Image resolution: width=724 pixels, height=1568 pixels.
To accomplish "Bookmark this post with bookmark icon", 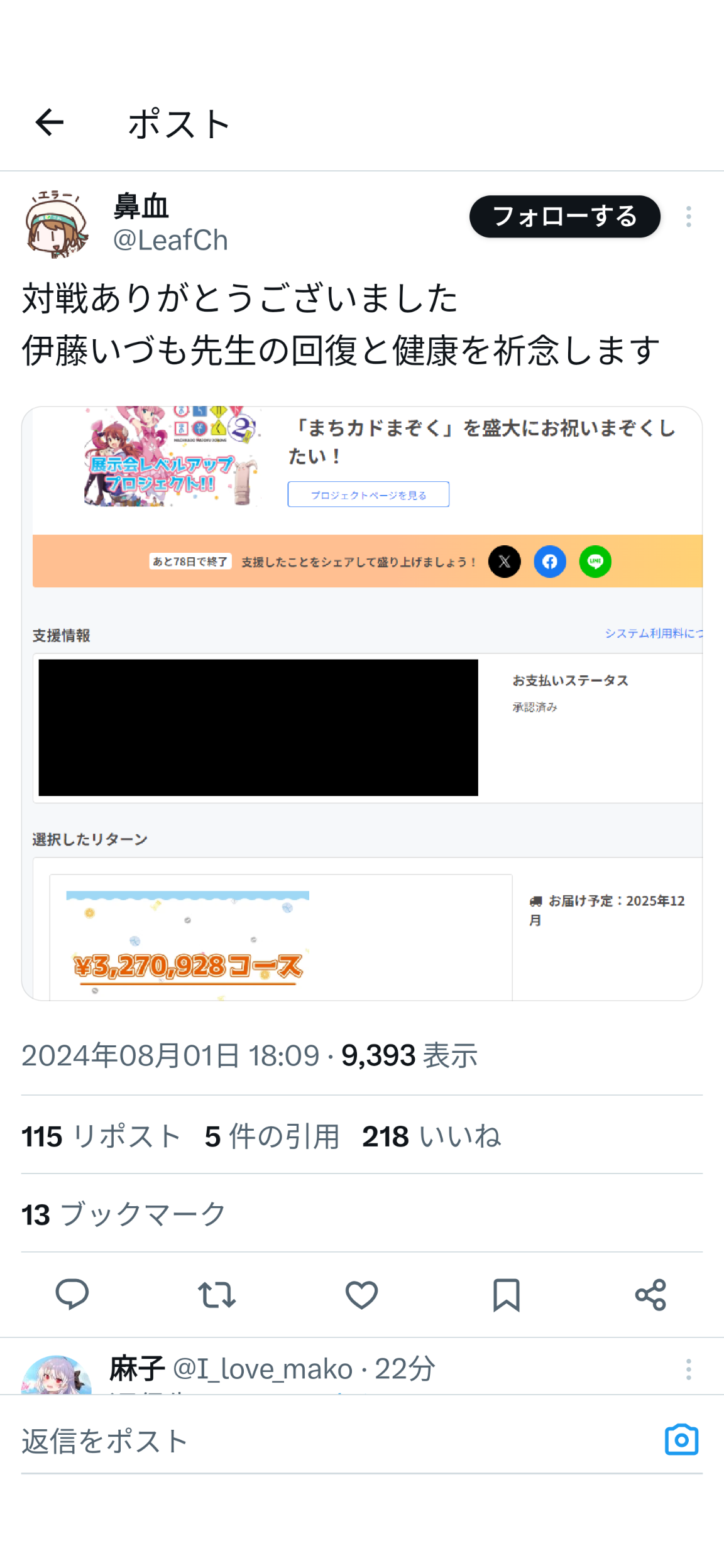I will coord(506,1295).
